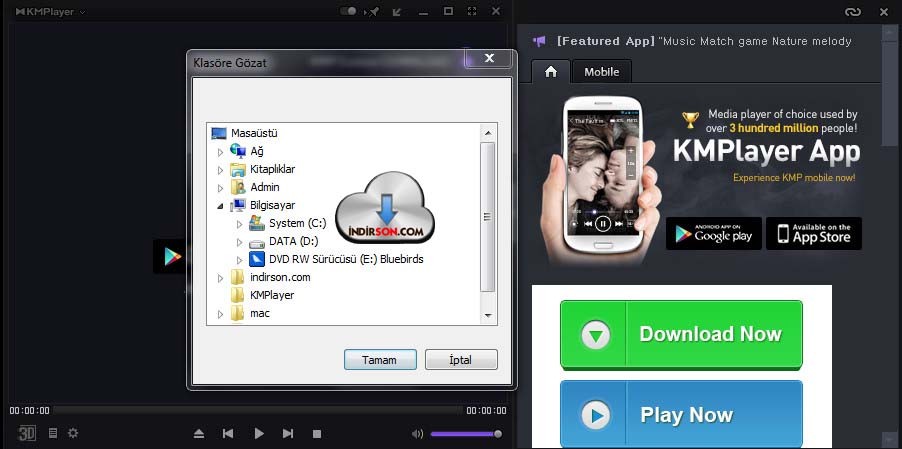This screenshot has height=449, width=902.
Task: Start playback with the Play button
Action: click(259, 433)
